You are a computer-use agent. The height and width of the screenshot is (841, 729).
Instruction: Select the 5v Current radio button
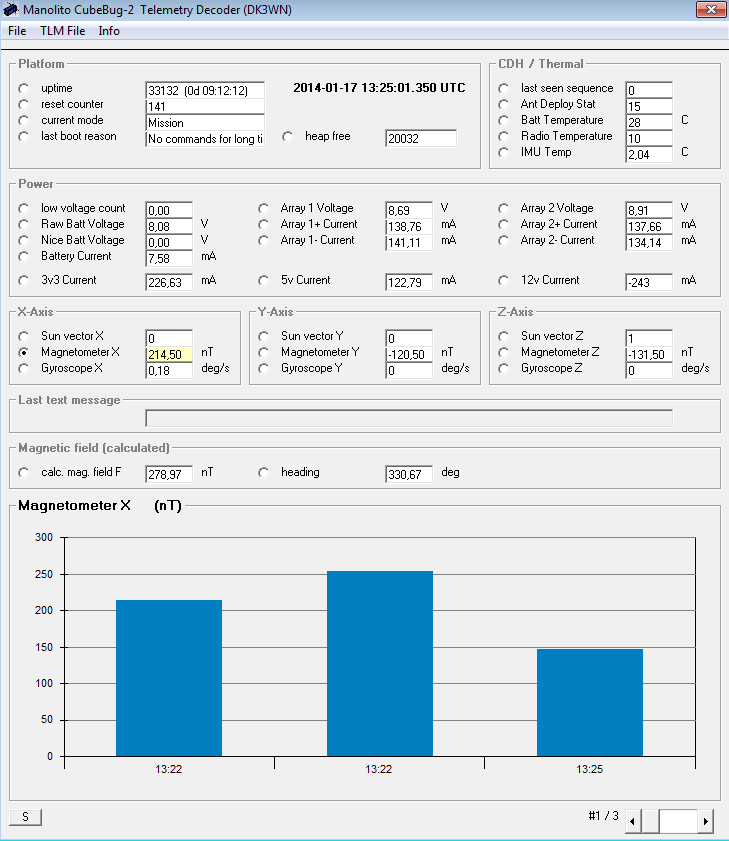pyautogui.click(x=263, y=281)
